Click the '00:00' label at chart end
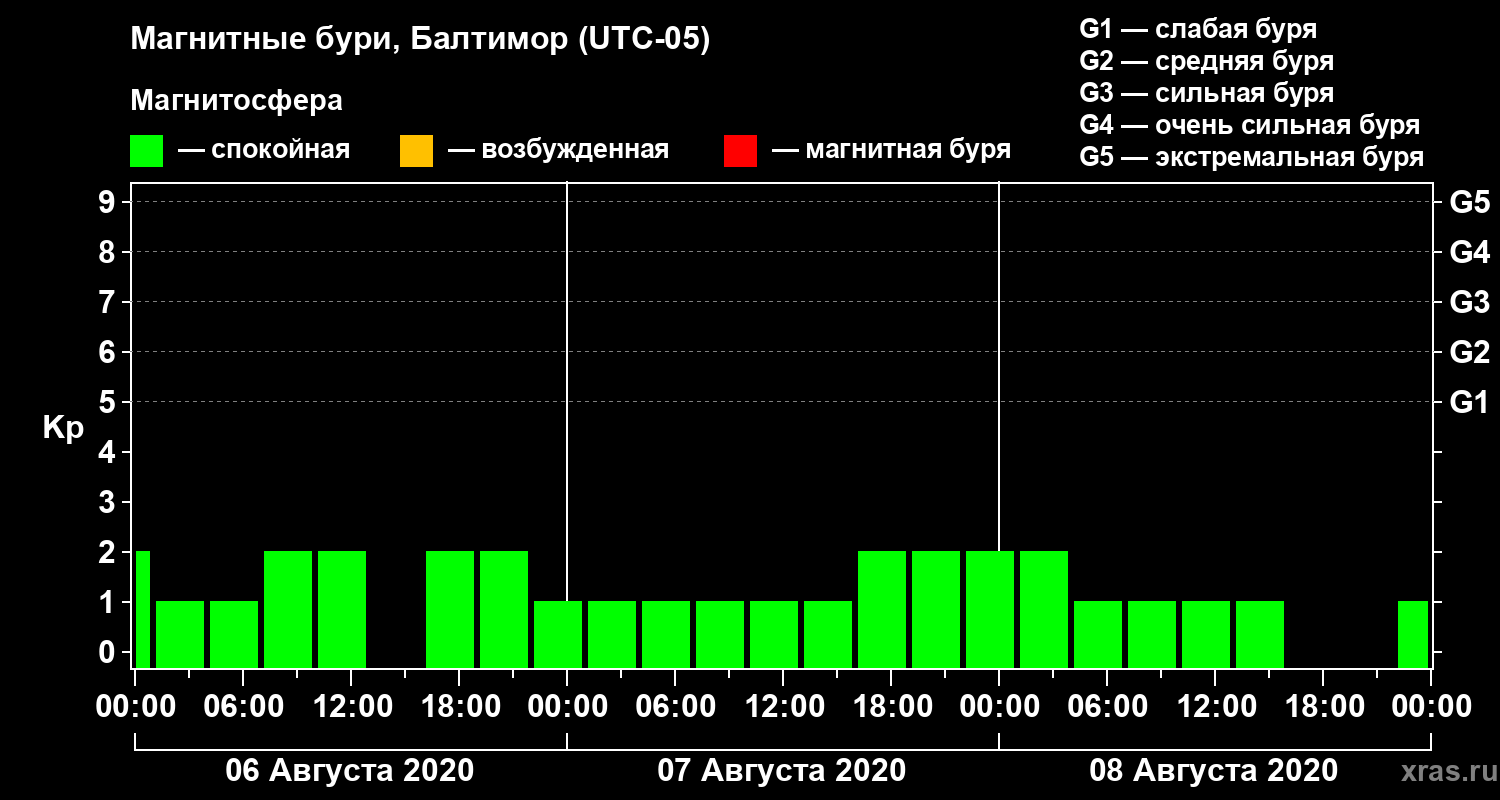Viewport: 1500px width, 800px height. (x=1431, y=706)
